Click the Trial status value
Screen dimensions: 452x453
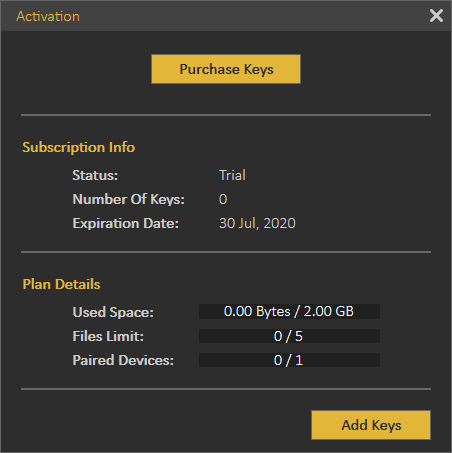point(232,175)
